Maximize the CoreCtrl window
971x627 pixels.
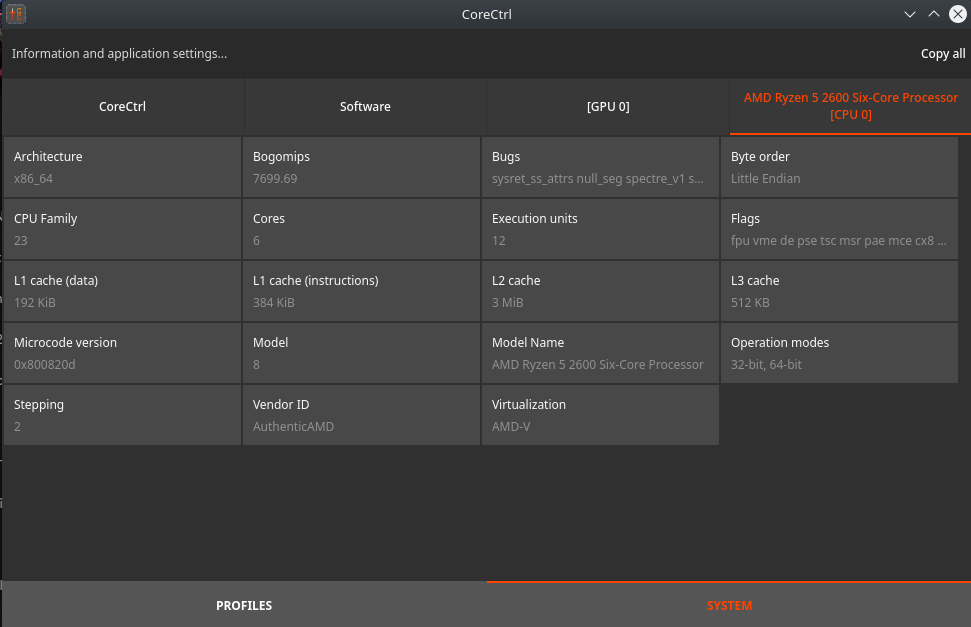point(933,14)
